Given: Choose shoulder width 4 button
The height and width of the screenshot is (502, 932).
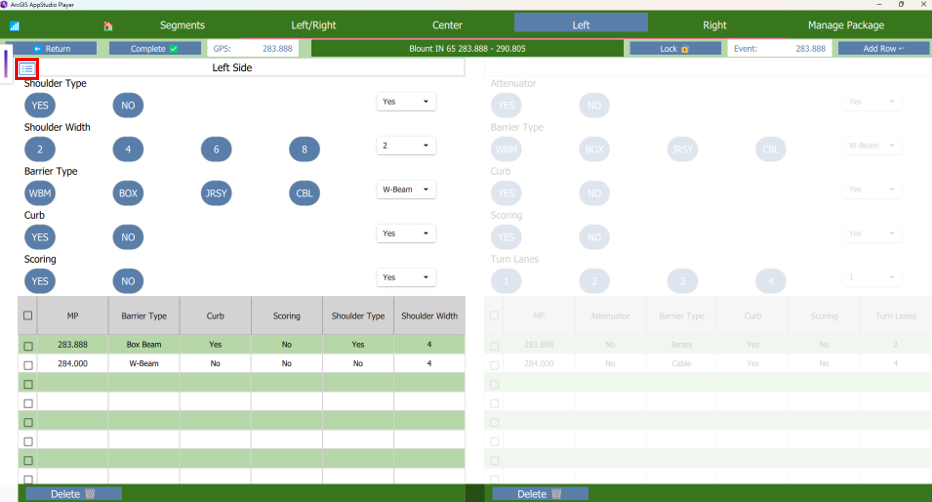Looking at the screenshot, I should (128, 149).
